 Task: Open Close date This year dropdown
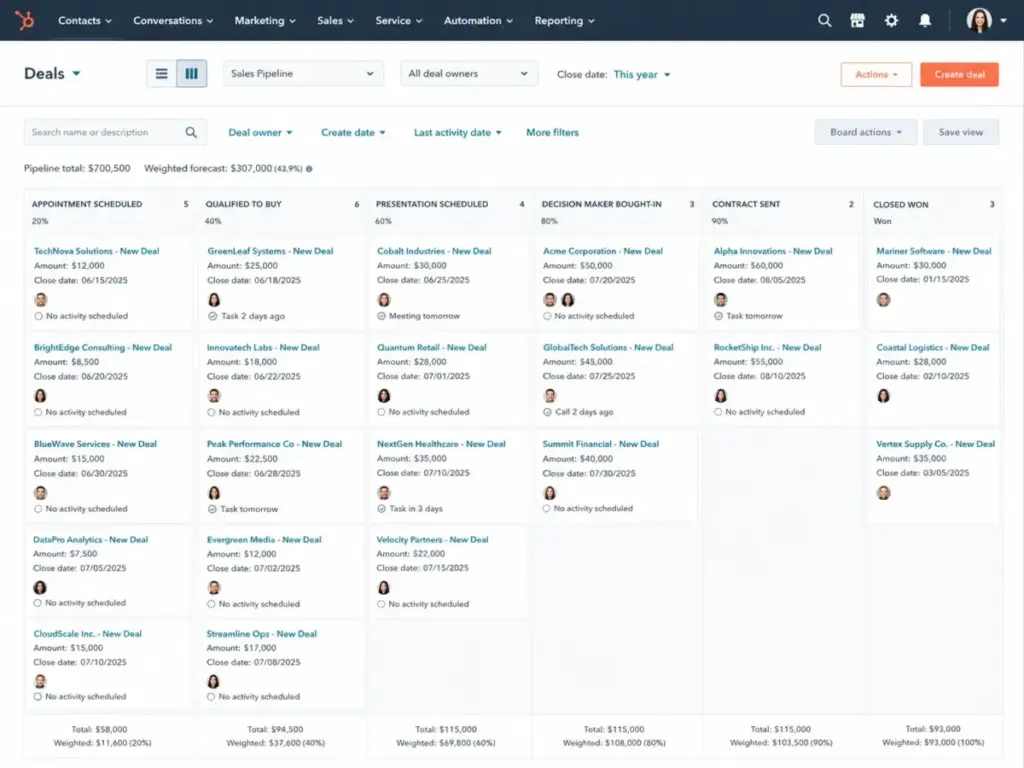(x=642, y=74)
